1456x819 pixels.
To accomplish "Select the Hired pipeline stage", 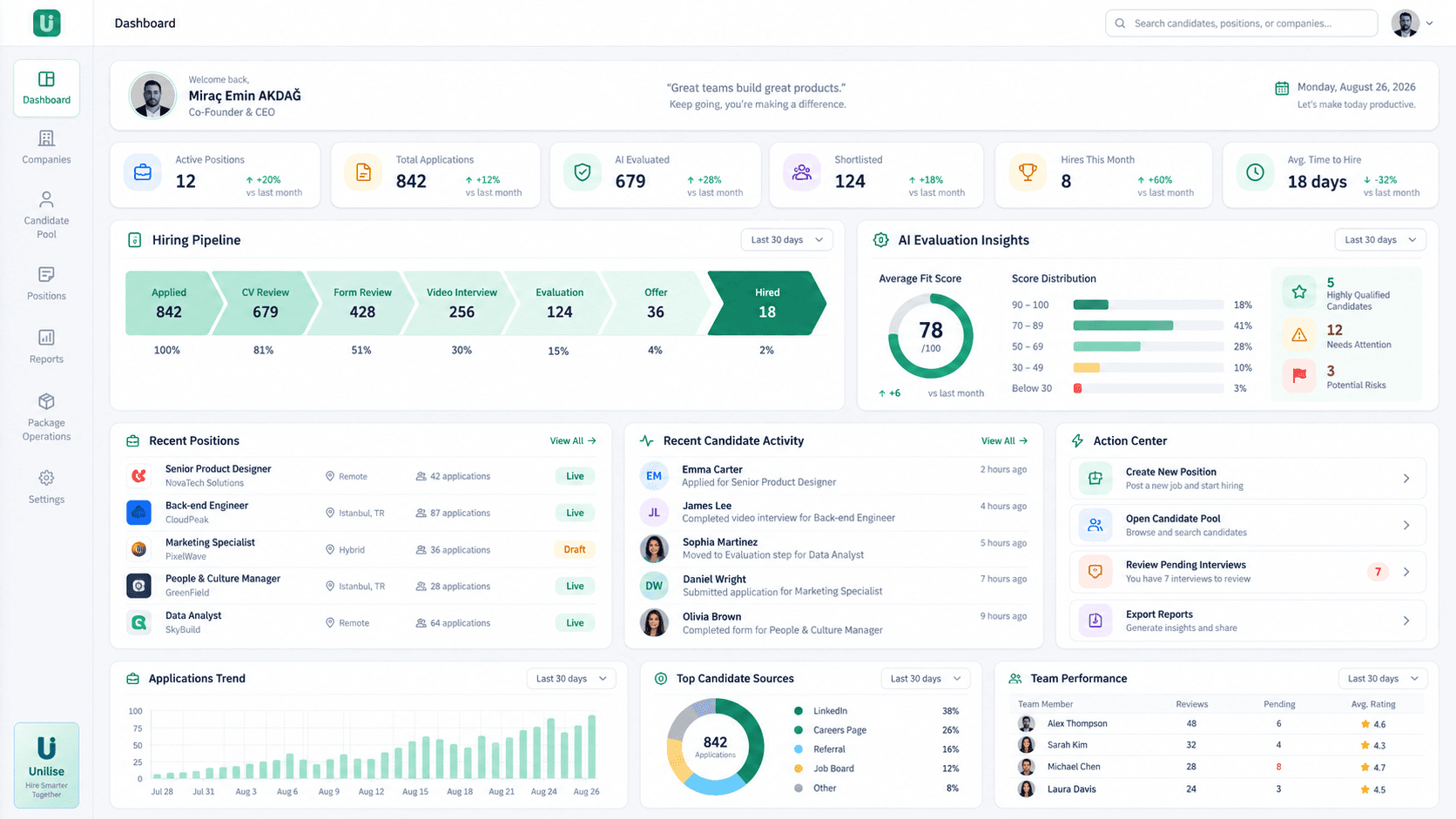I will [766, 303].
